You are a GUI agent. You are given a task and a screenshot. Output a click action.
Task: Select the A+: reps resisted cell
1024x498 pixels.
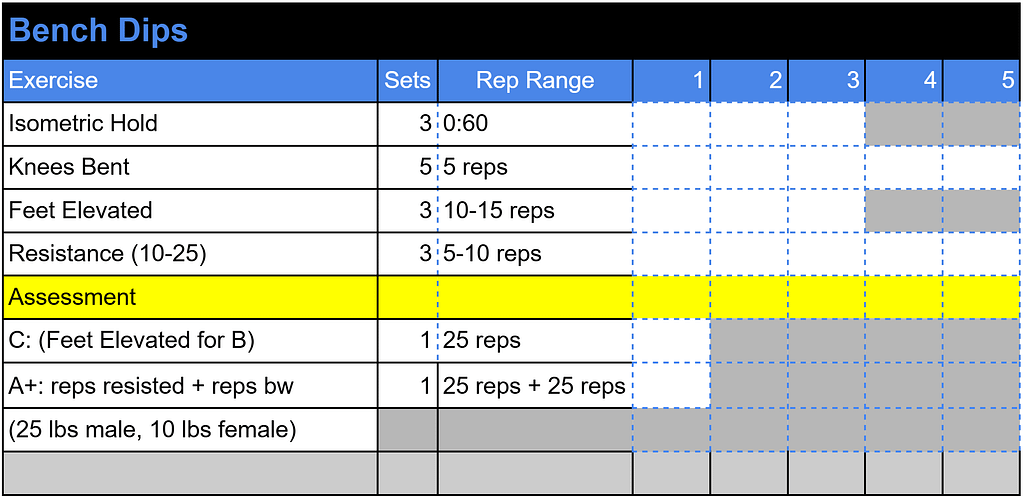click(190, 385)
